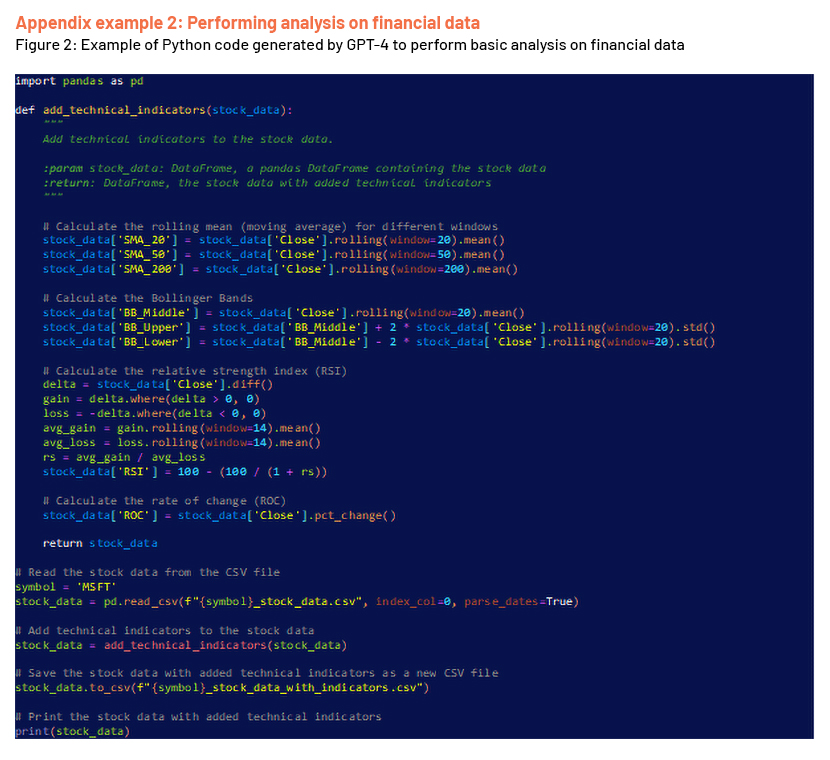This screenshot has height=760, width=830.
Task: Click the line assigning stock_data['BB_Lower']
Action: (379, 342)
